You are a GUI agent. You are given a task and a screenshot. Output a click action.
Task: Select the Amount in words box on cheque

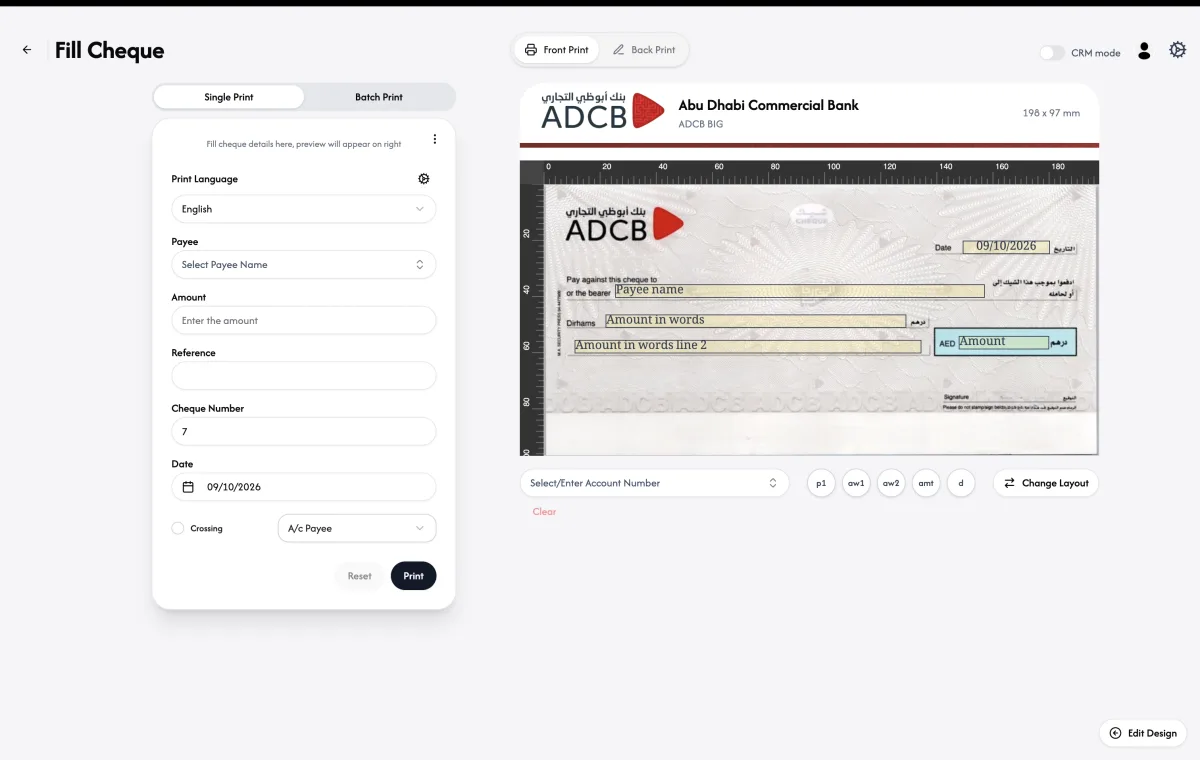coord(755,321)
